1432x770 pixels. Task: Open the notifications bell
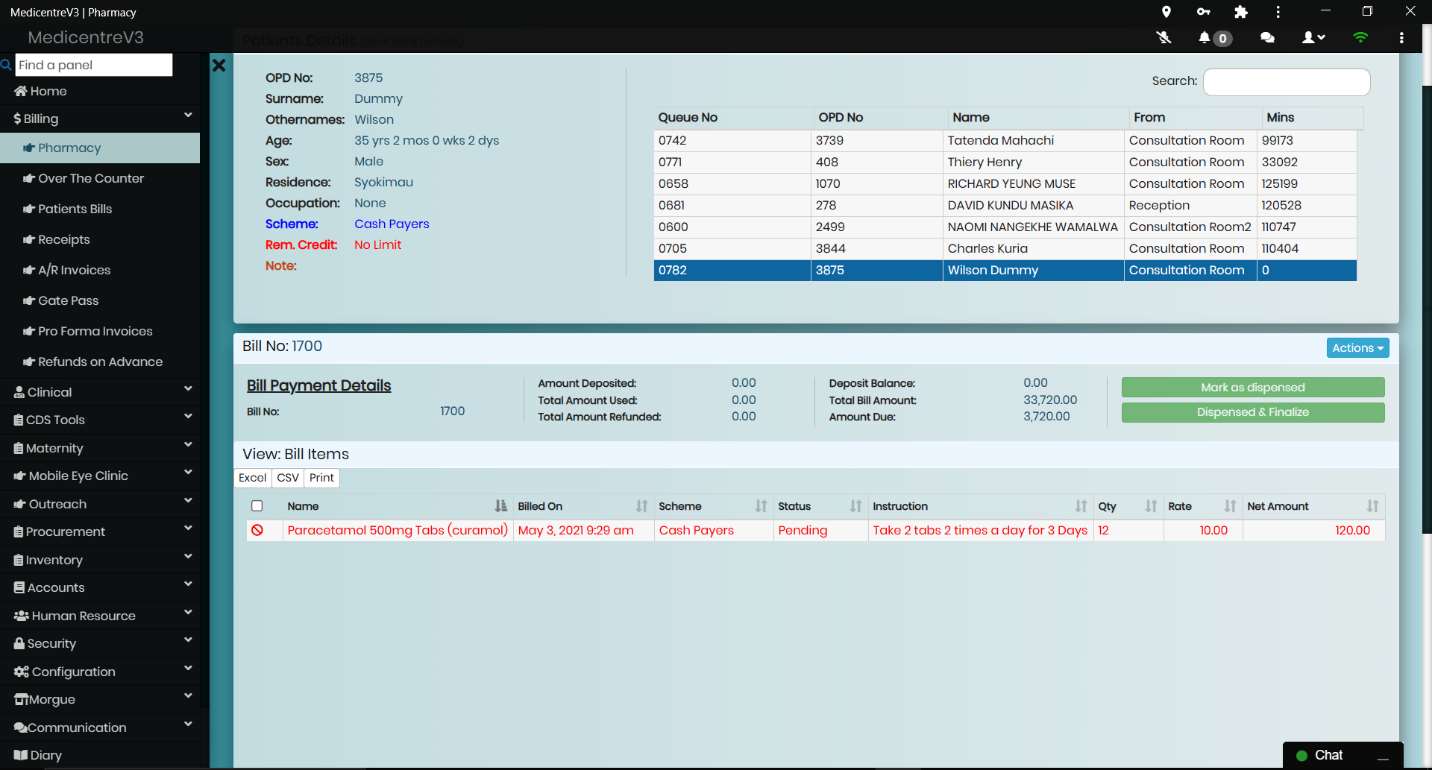point(1205,38)
